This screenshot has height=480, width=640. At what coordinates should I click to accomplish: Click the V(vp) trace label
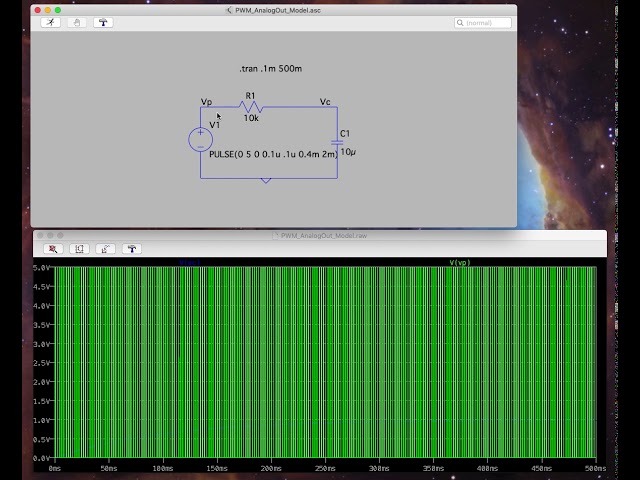(x=460, y=262)
